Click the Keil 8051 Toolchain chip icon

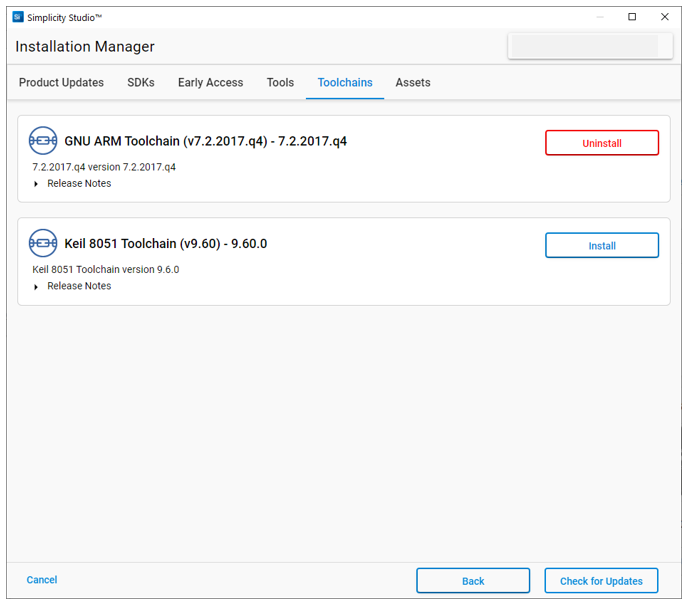coord(43,243)
